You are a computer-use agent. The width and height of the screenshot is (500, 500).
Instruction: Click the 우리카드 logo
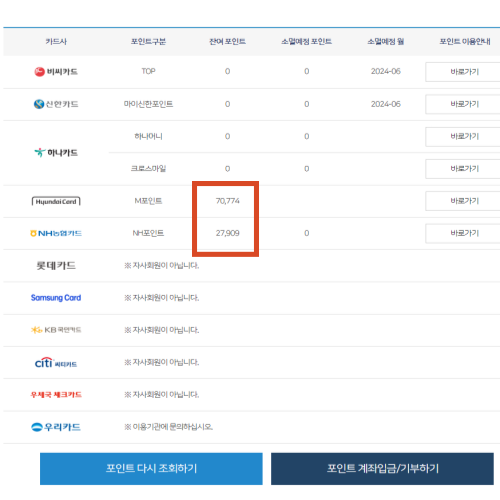56,427
